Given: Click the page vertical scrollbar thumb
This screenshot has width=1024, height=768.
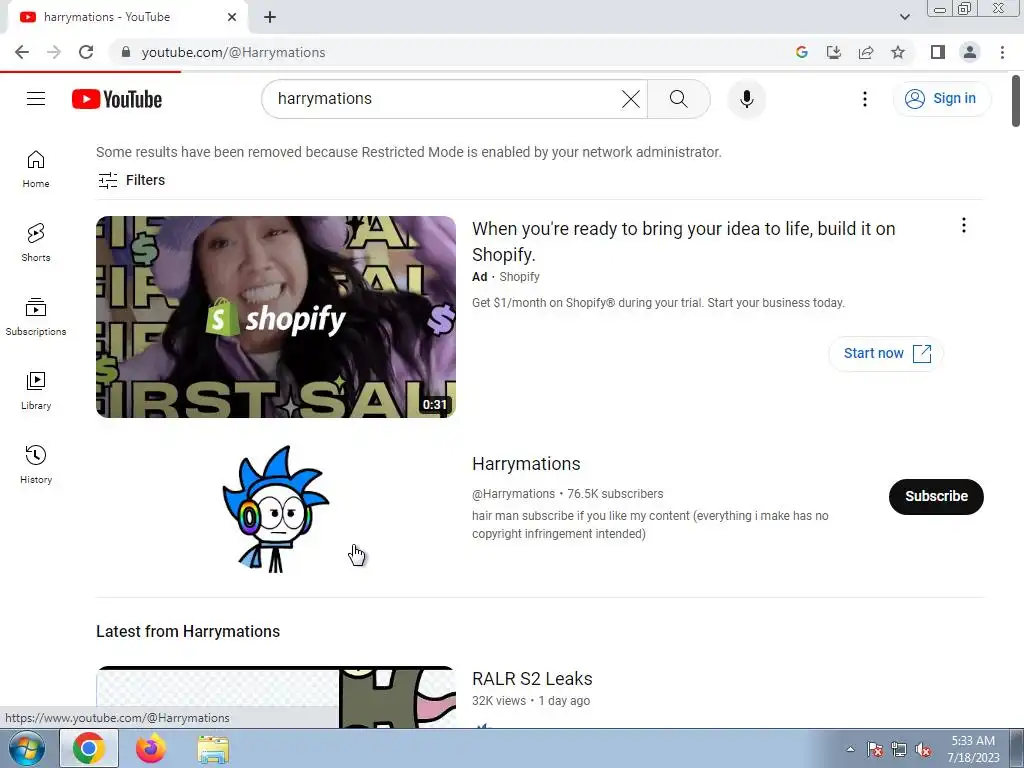Looking at the screenshot, I should (x=1016, y=101).
